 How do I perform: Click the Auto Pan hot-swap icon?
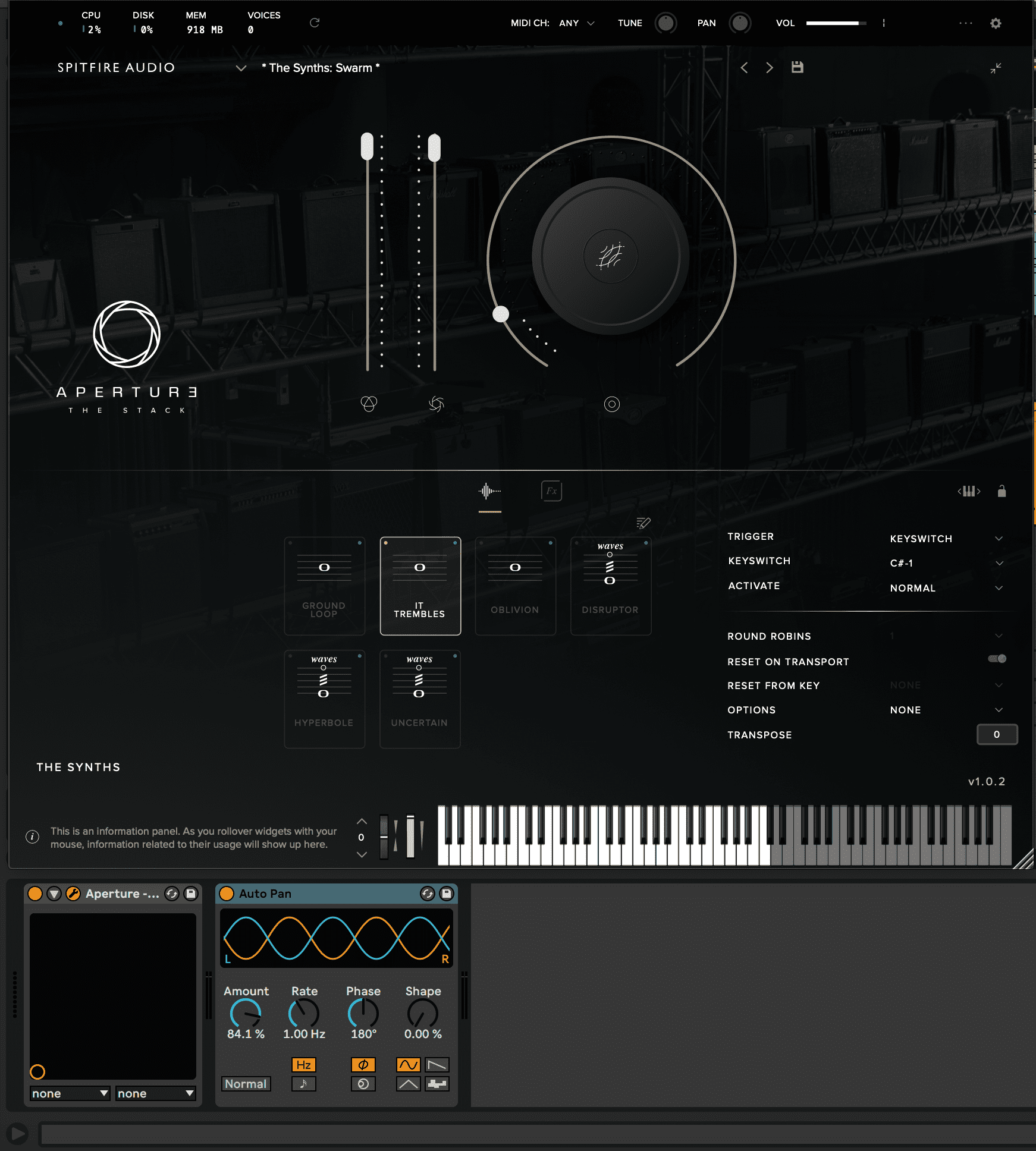428,894
